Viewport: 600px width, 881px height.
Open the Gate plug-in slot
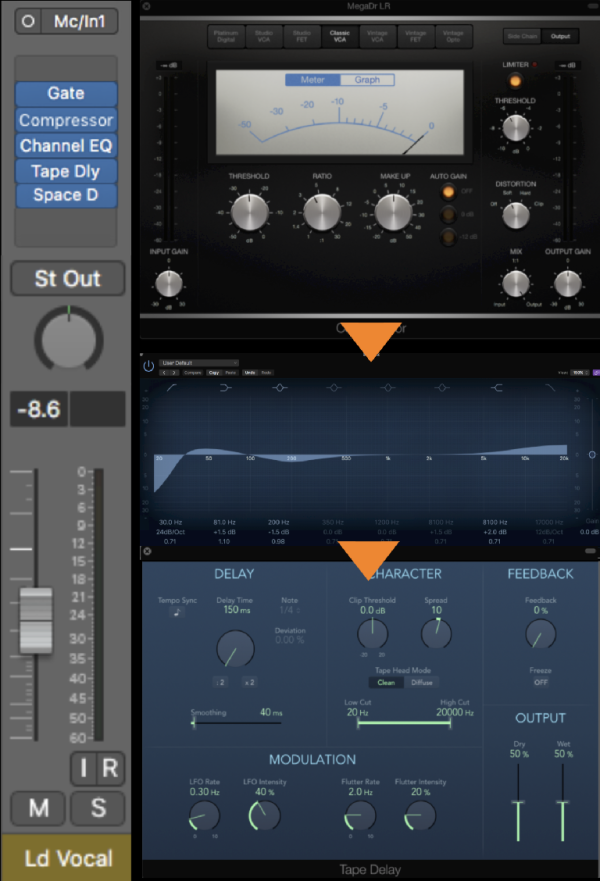pos(66,93)
